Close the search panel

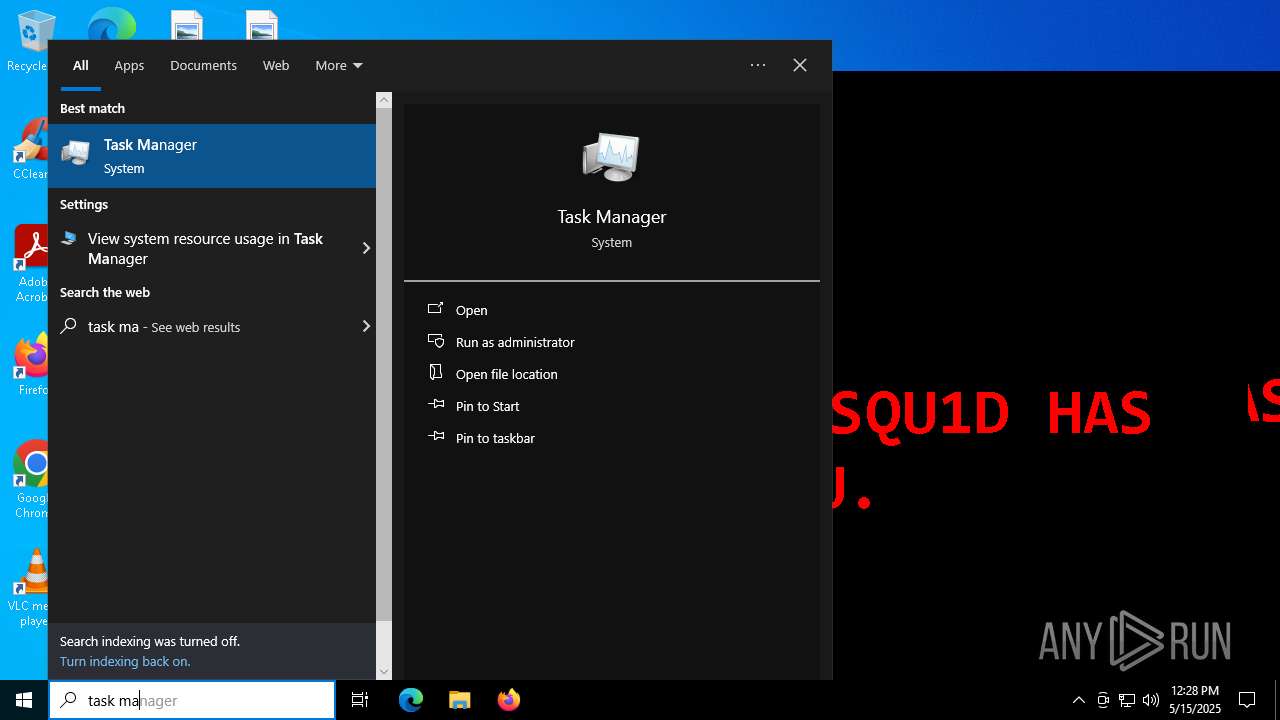[x=800, y=65]
